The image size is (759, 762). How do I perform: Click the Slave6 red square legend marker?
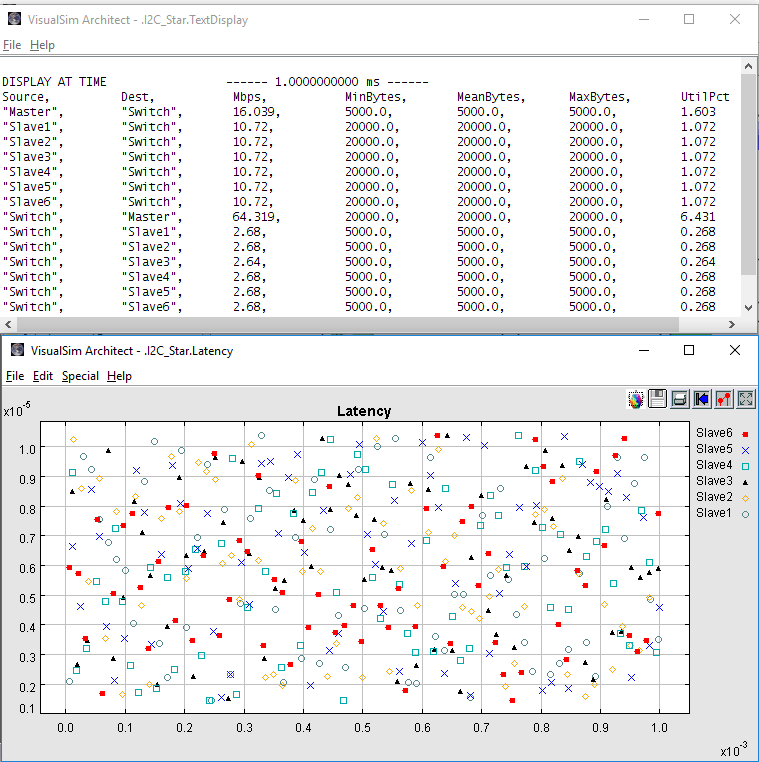pos(746,433)
